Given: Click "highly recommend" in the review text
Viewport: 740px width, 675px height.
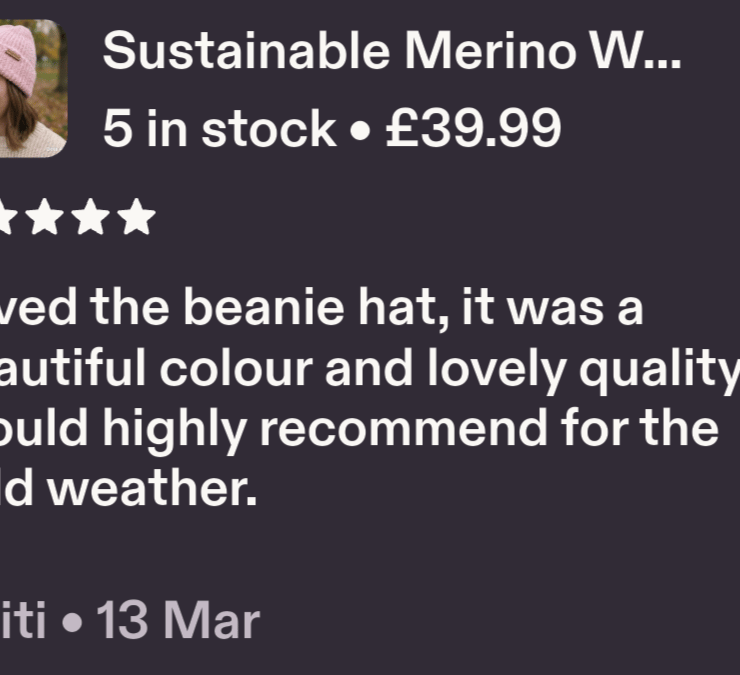Looking at the screenshot, I should [325, 430].
